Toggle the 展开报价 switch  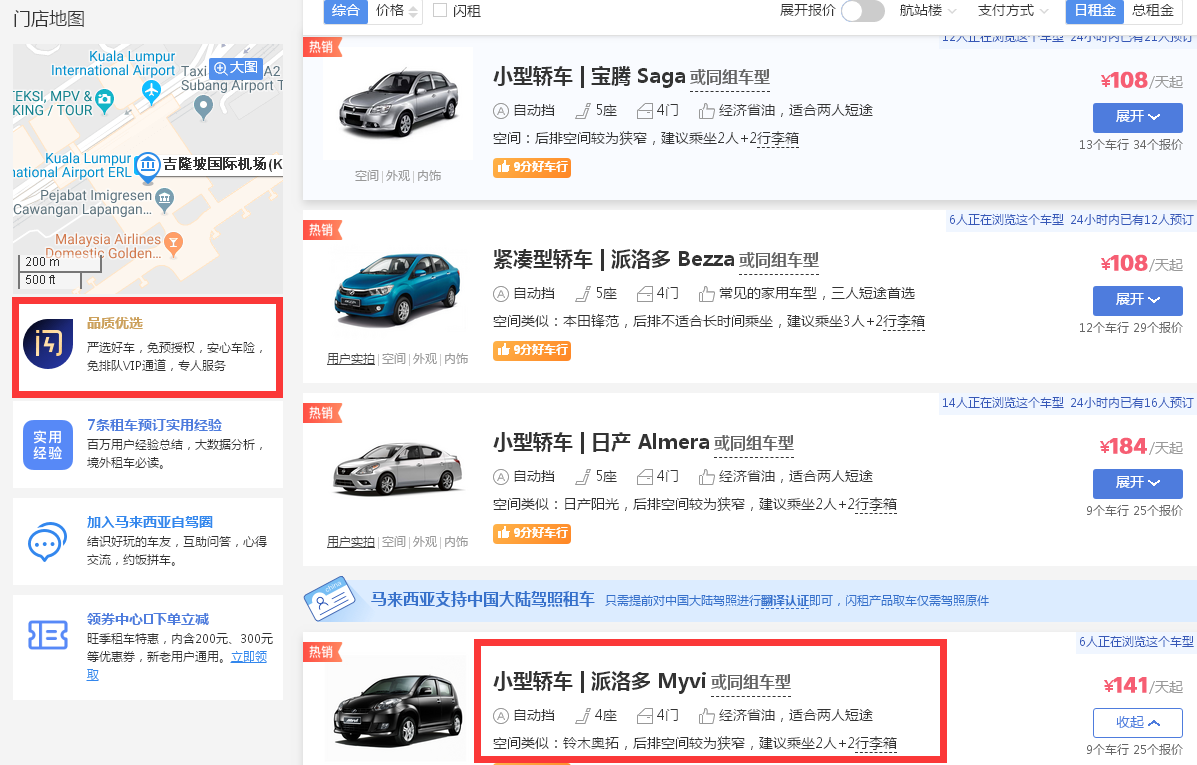pyautogui.click(x=862, y=11)
